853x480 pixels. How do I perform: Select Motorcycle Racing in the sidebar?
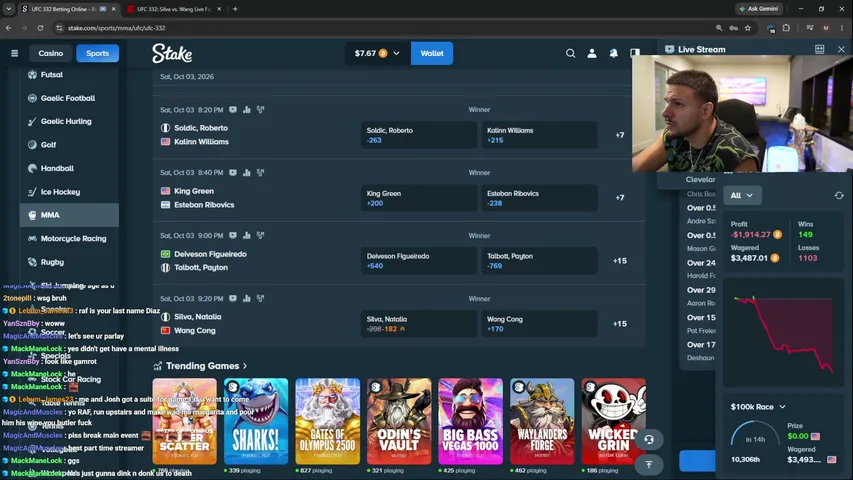coord(70,238)
